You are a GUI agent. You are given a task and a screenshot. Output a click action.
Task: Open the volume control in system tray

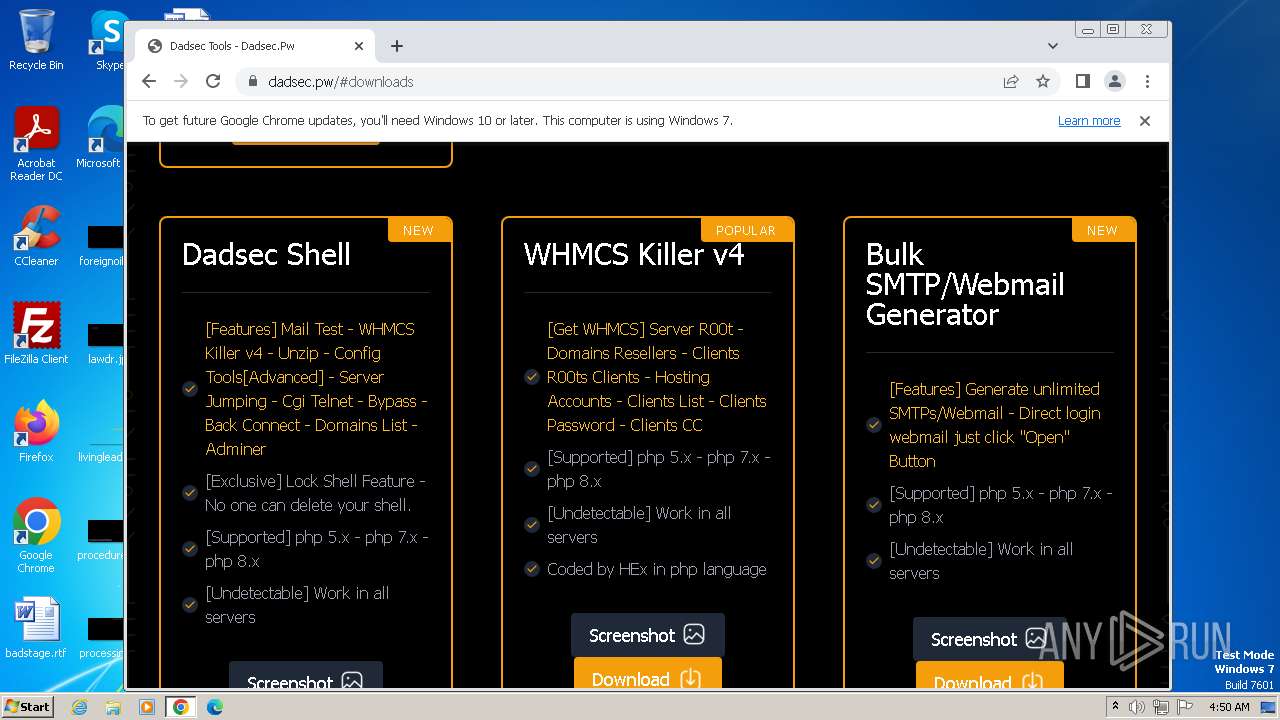(1137, 707)
